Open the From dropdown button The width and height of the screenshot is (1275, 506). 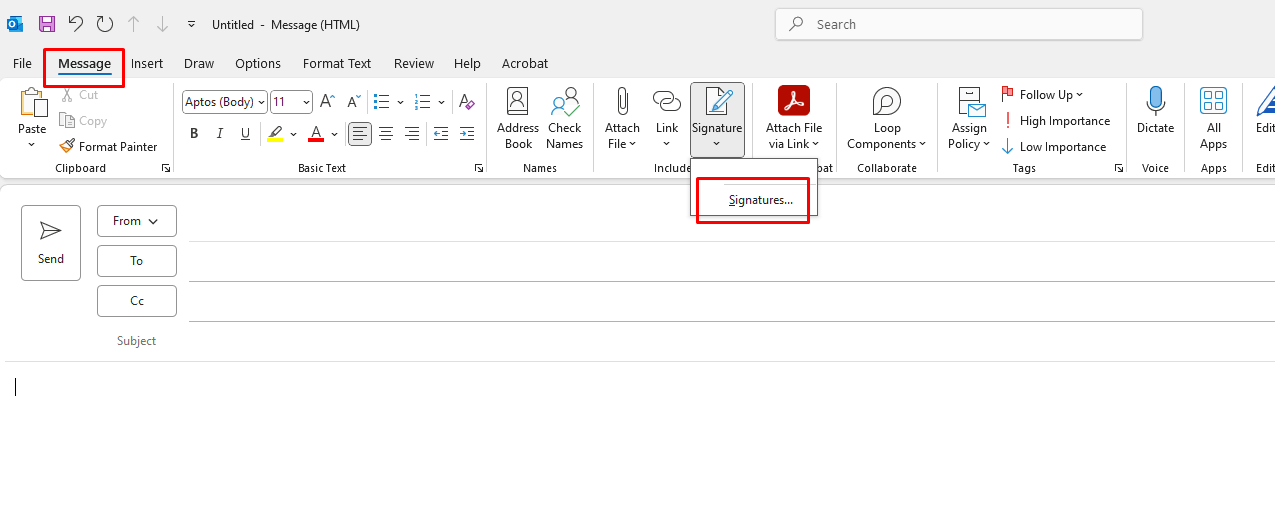tap(137, 221)
